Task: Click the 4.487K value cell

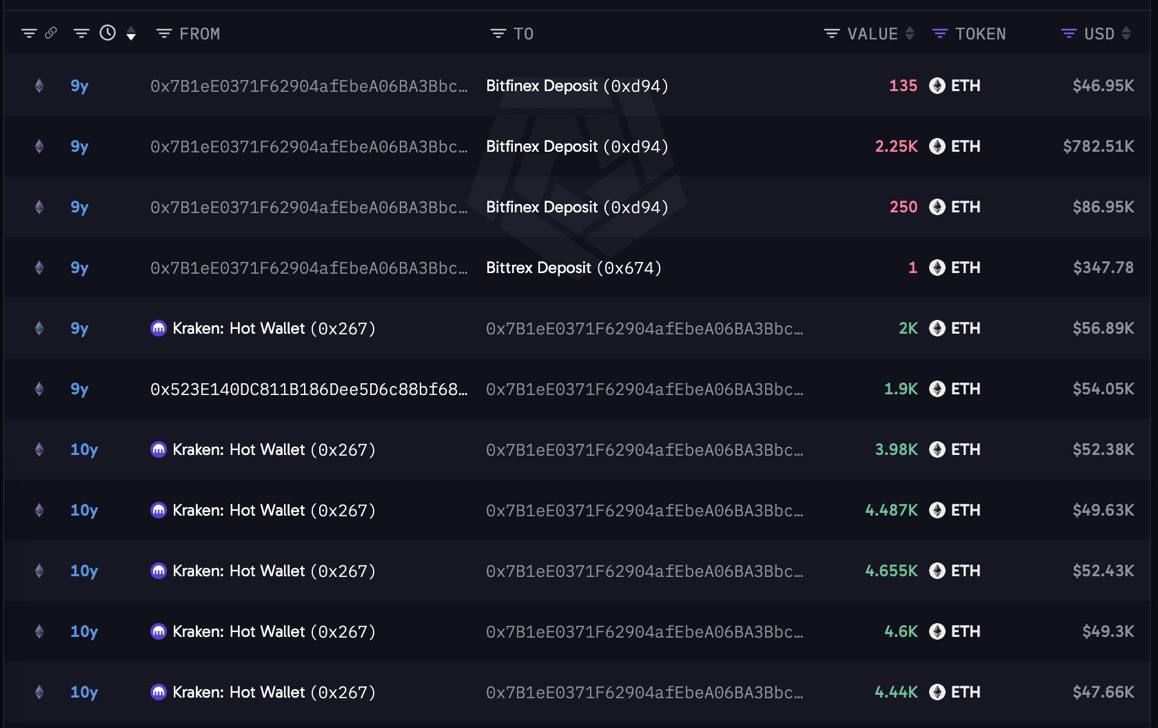Action: click(891, 510)
